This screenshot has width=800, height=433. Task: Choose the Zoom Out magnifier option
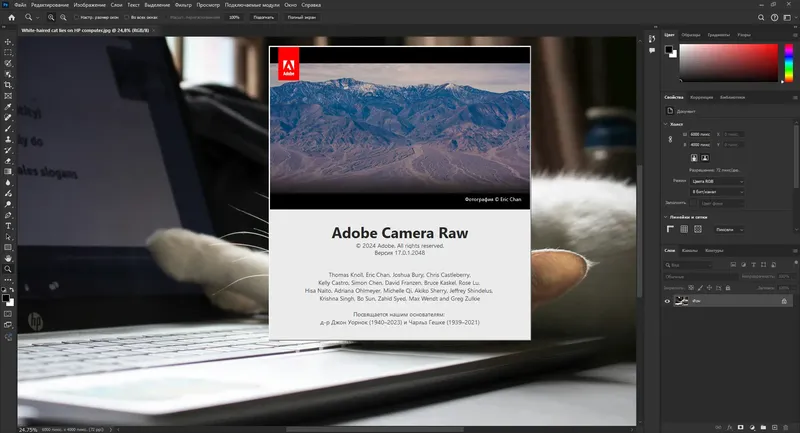pyautogui.click(x=63, y=17)
